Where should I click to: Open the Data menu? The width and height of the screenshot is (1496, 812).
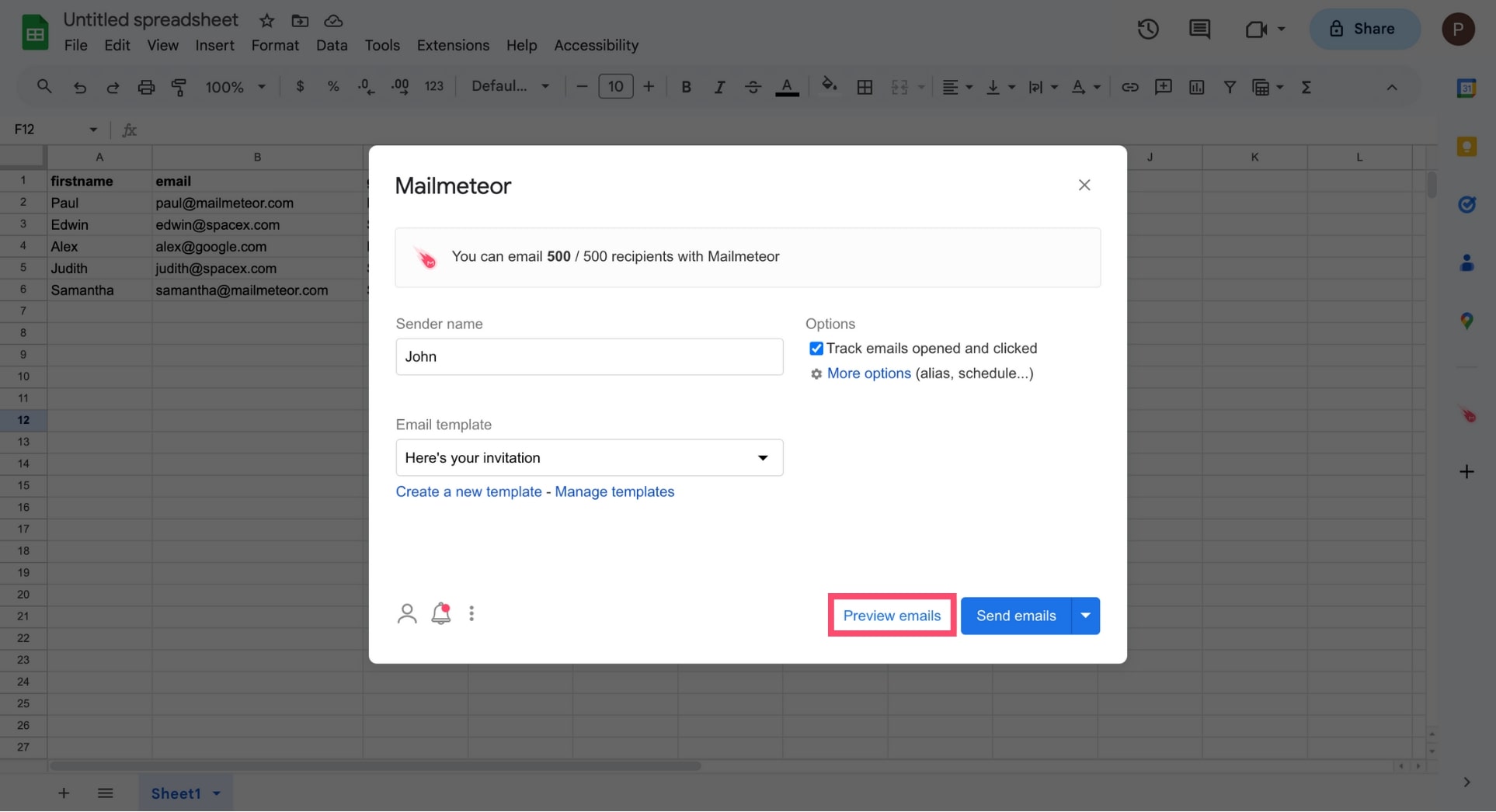[x=332, y=45]
